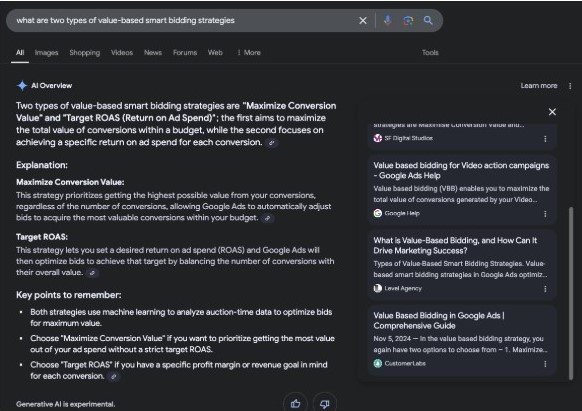This screenshot has width=582, height=411.
Task: Open Google Lens image search icon
Action: tap(408, 20)
